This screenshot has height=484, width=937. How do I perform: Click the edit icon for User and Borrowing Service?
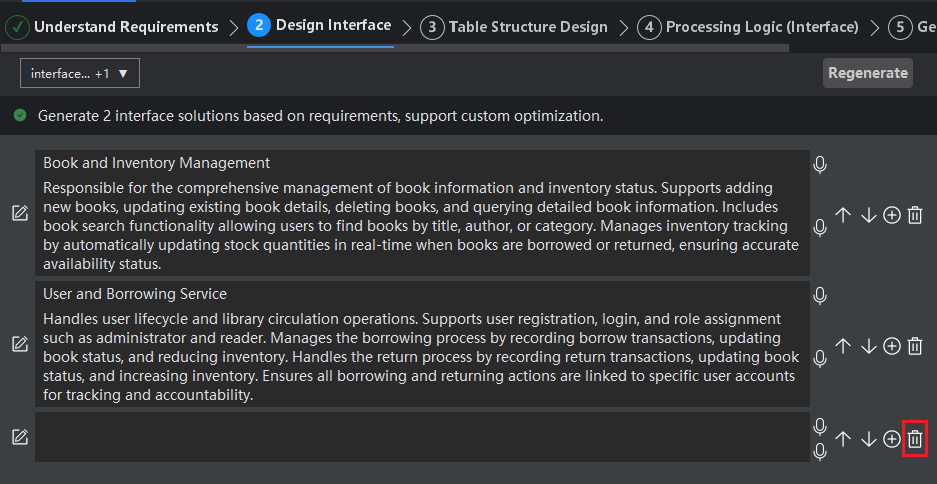coord(20,344)
